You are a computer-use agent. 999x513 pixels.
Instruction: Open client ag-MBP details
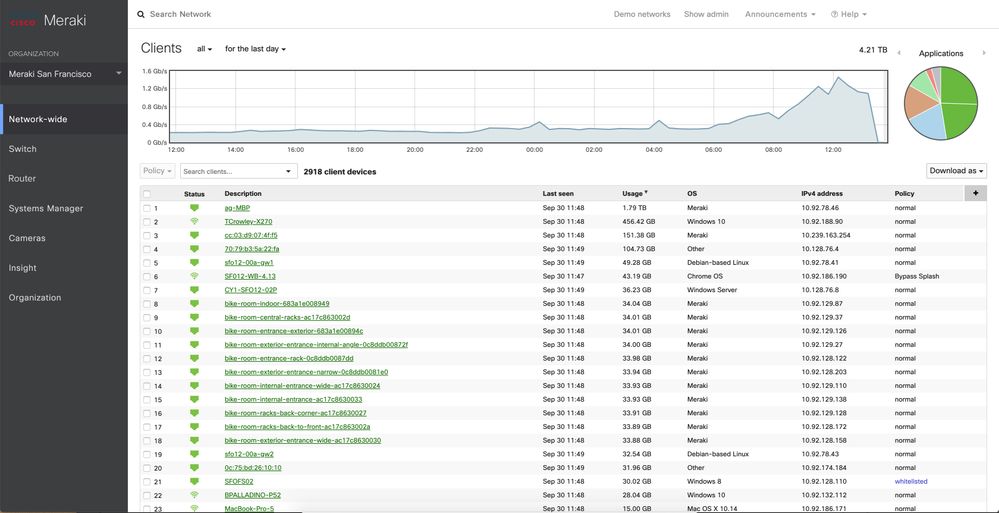click(x=237, y=208)
